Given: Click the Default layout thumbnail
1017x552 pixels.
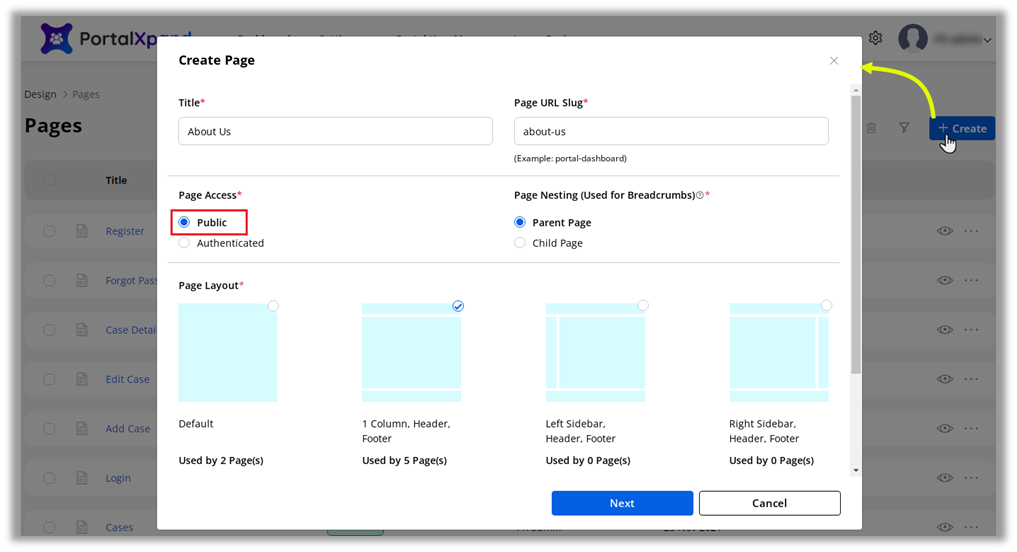Looking at the screenshot, I should (228, 353).
